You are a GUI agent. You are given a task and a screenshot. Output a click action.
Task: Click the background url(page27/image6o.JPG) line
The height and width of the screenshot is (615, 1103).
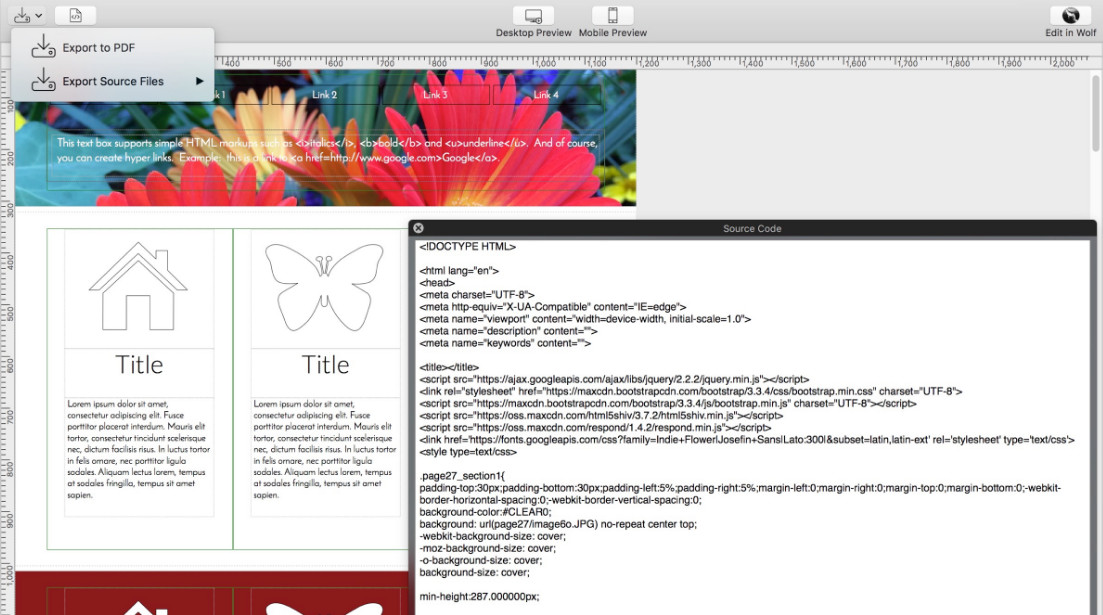click(x=558, y=524)
